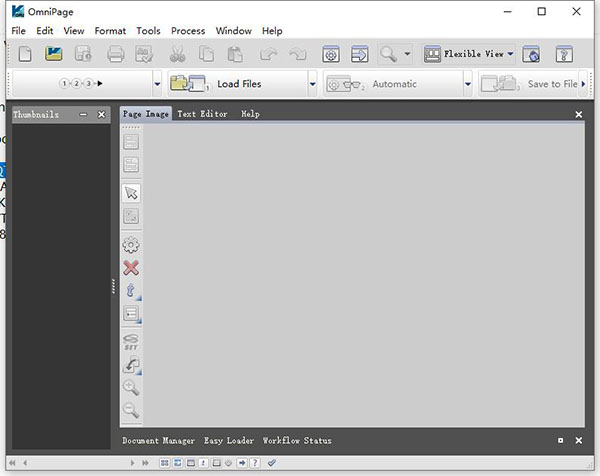Toggle the window panel icon in the status bar

pyautogui.click(x=191, y=463)
